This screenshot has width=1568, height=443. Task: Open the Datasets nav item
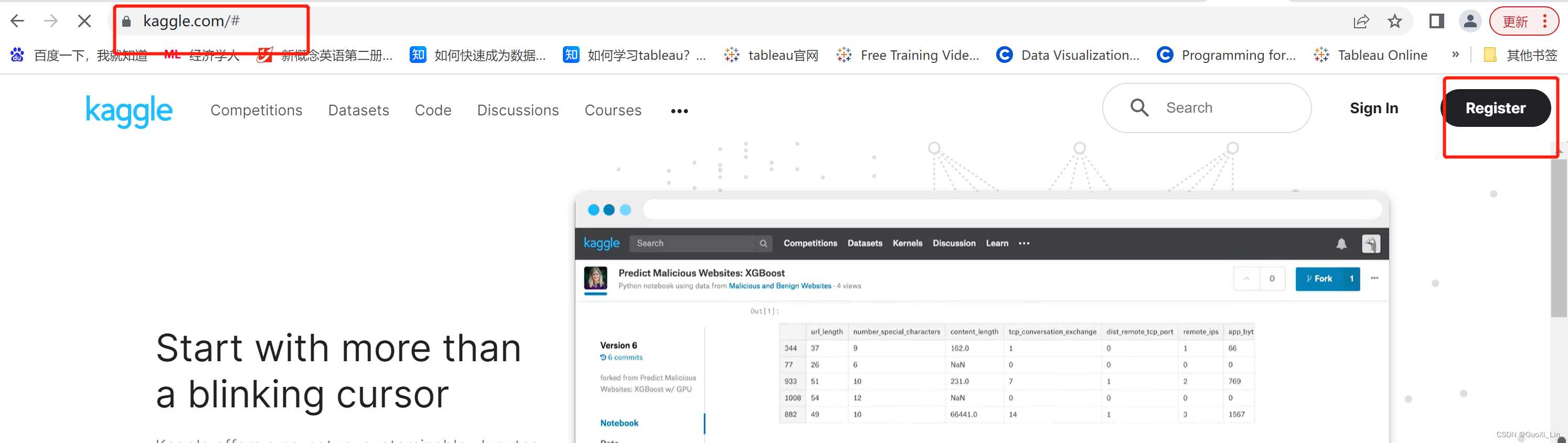click(358, 110)
